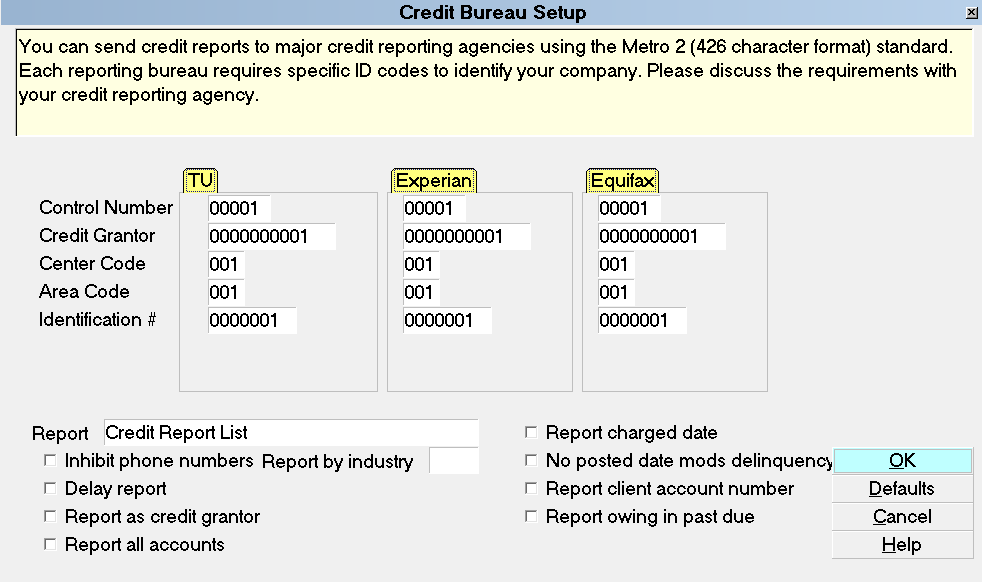Restore values with the Defaults button
The image size is (982, 582).
pos(902,488)
